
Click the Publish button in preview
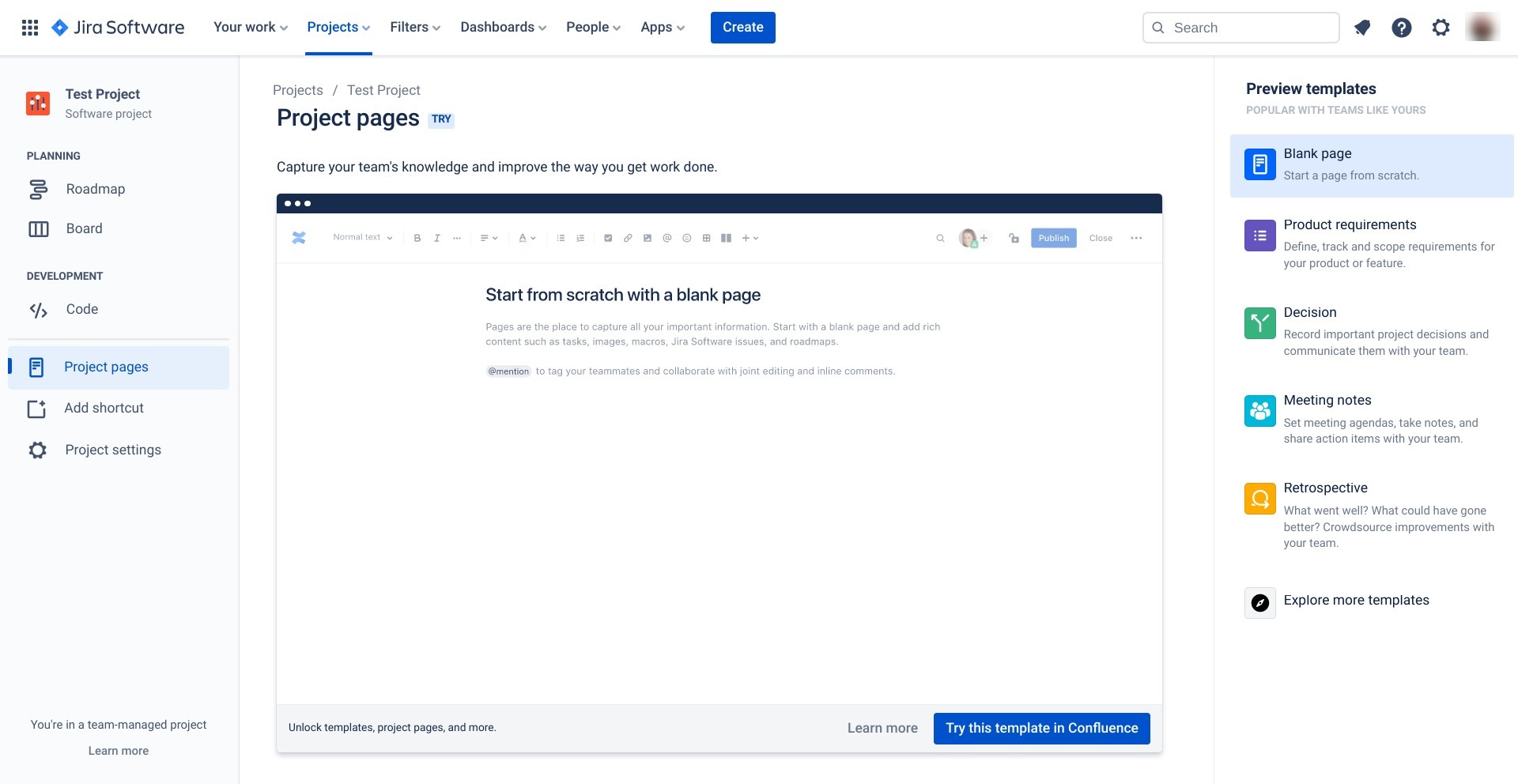[1054, 238]
